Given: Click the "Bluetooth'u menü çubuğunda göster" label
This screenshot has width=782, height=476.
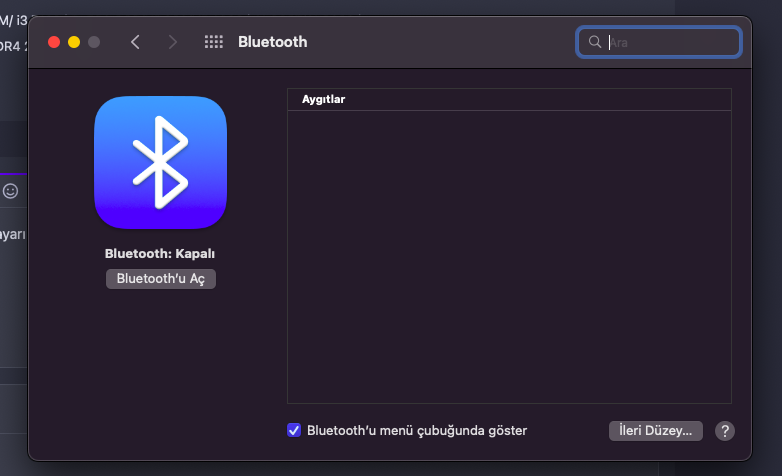Looking at the screenshot, I should pyautogui.click(x=416, y=430).
